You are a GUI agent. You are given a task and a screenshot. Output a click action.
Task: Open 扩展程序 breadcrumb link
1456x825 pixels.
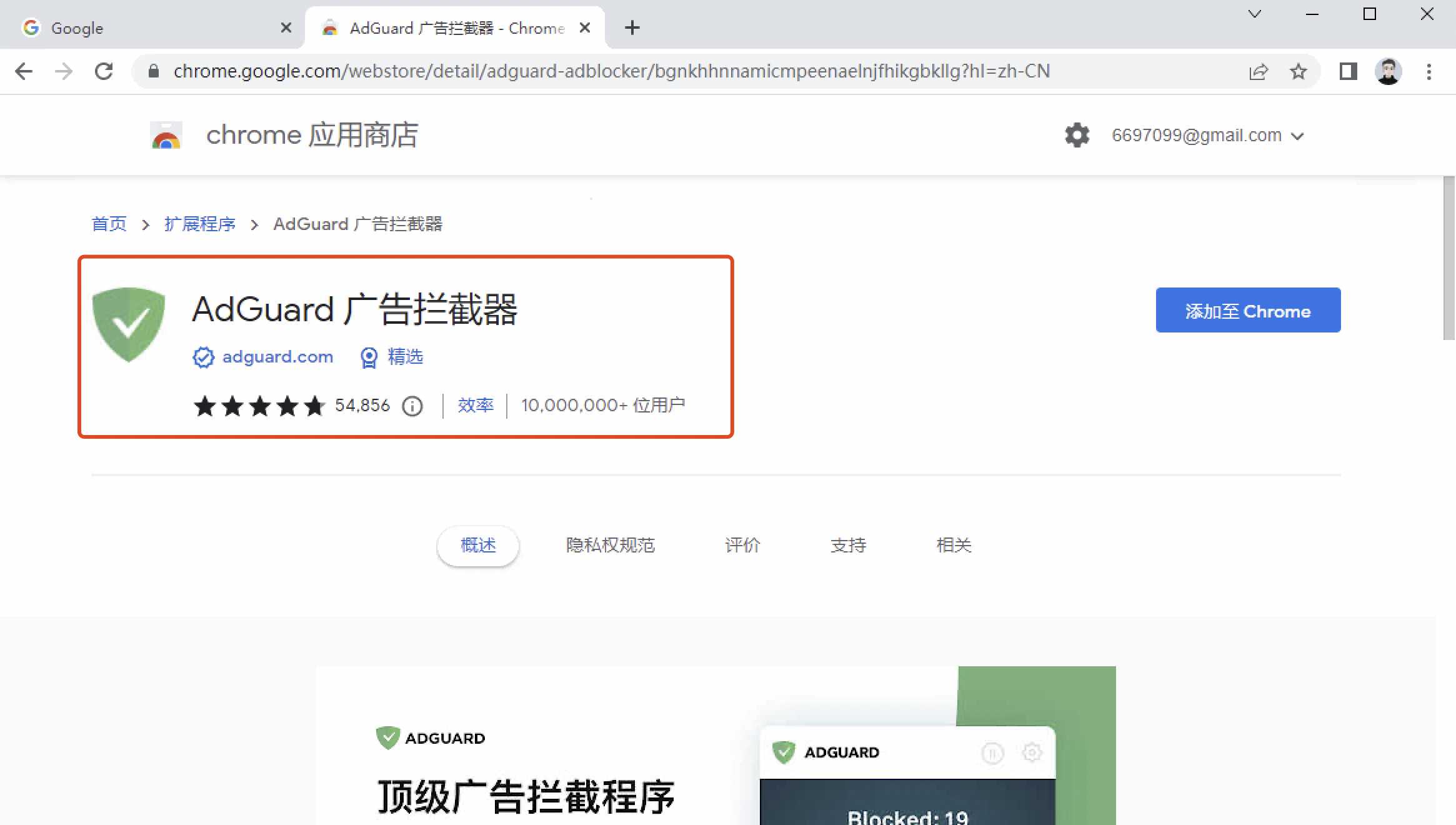pos(199,224)
